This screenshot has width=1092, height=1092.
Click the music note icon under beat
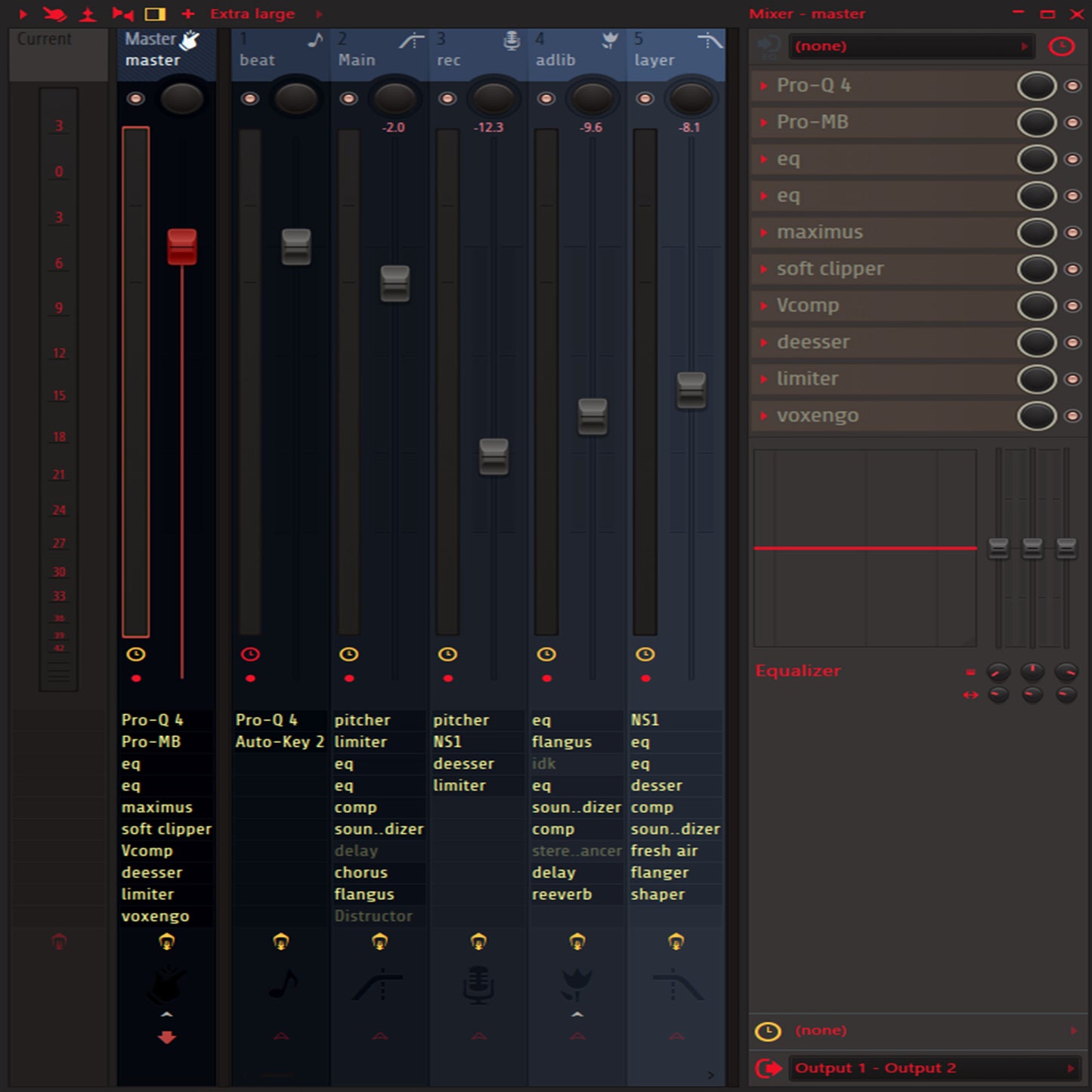click(283, 984)
